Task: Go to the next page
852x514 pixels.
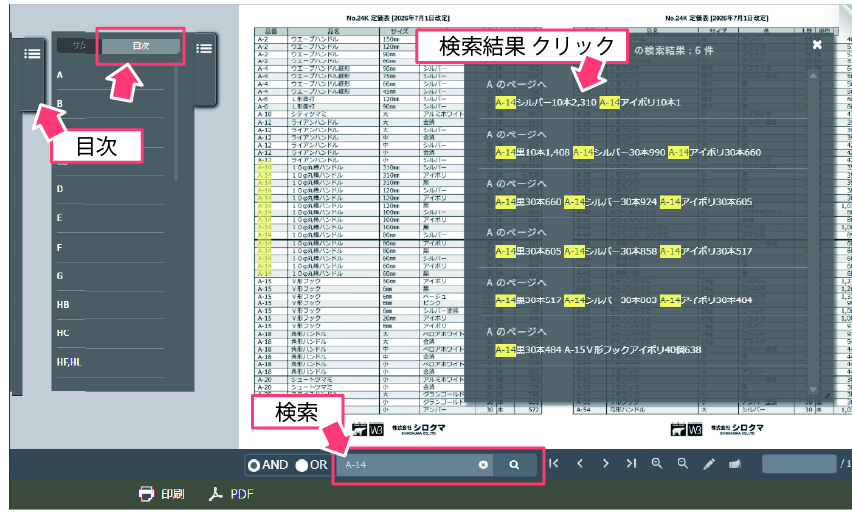Action: coord(605,463)
